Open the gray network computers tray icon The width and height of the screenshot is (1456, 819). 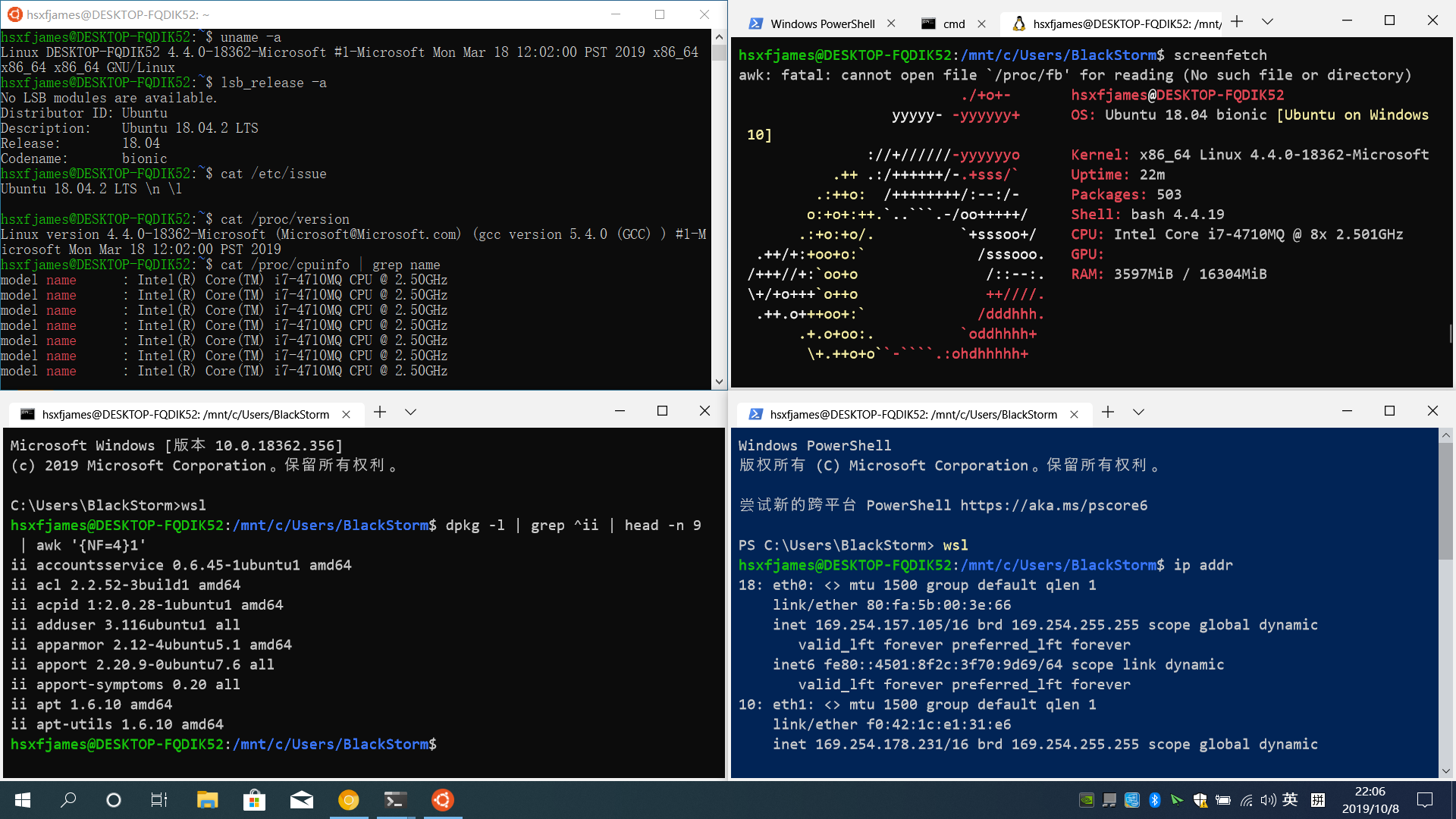coord(1109,800)
